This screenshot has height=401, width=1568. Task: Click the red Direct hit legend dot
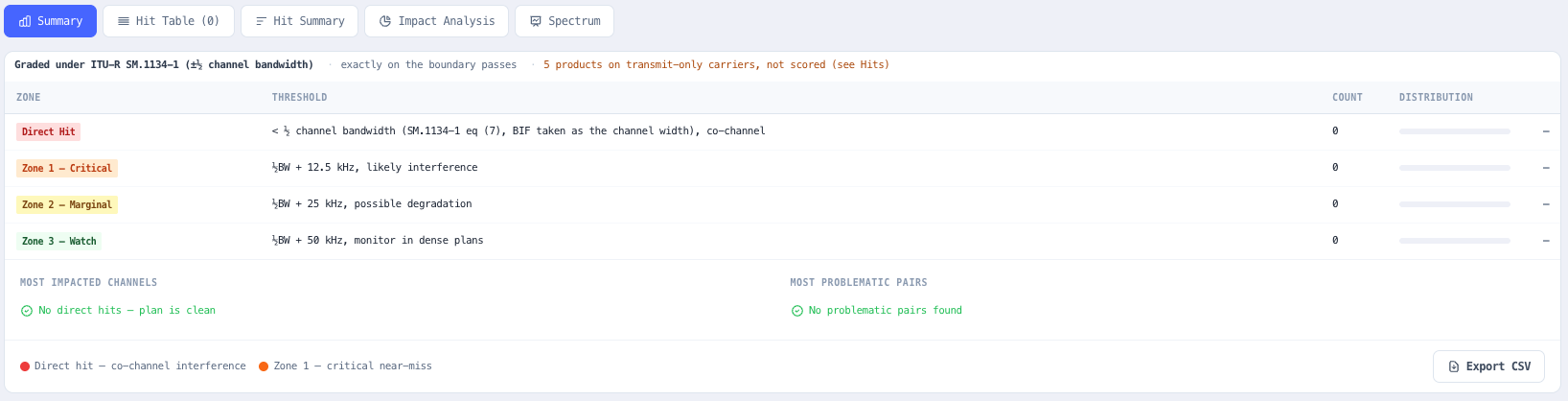(x=25, y=366)
